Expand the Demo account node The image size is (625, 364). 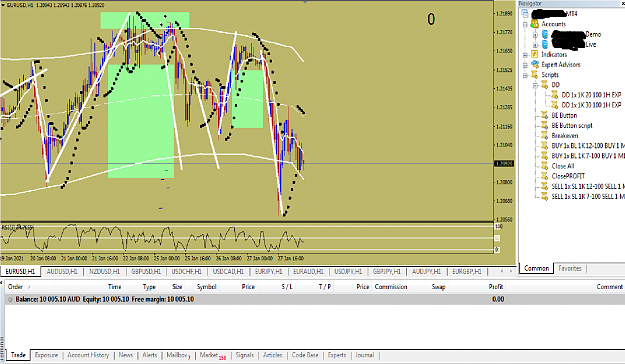tap(535, 35)
